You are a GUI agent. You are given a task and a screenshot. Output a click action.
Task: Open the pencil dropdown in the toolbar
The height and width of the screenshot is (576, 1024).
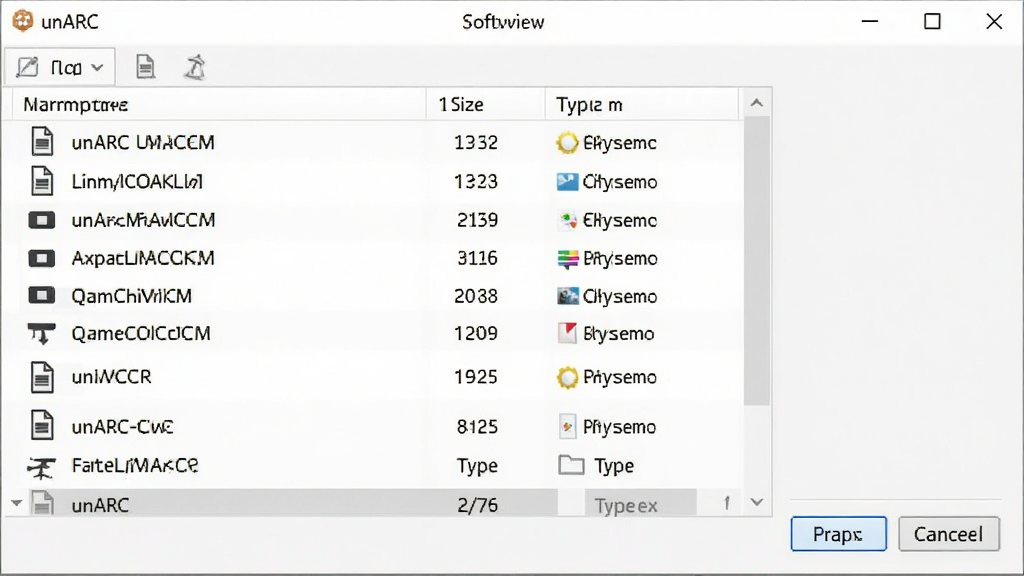(60, 67)
